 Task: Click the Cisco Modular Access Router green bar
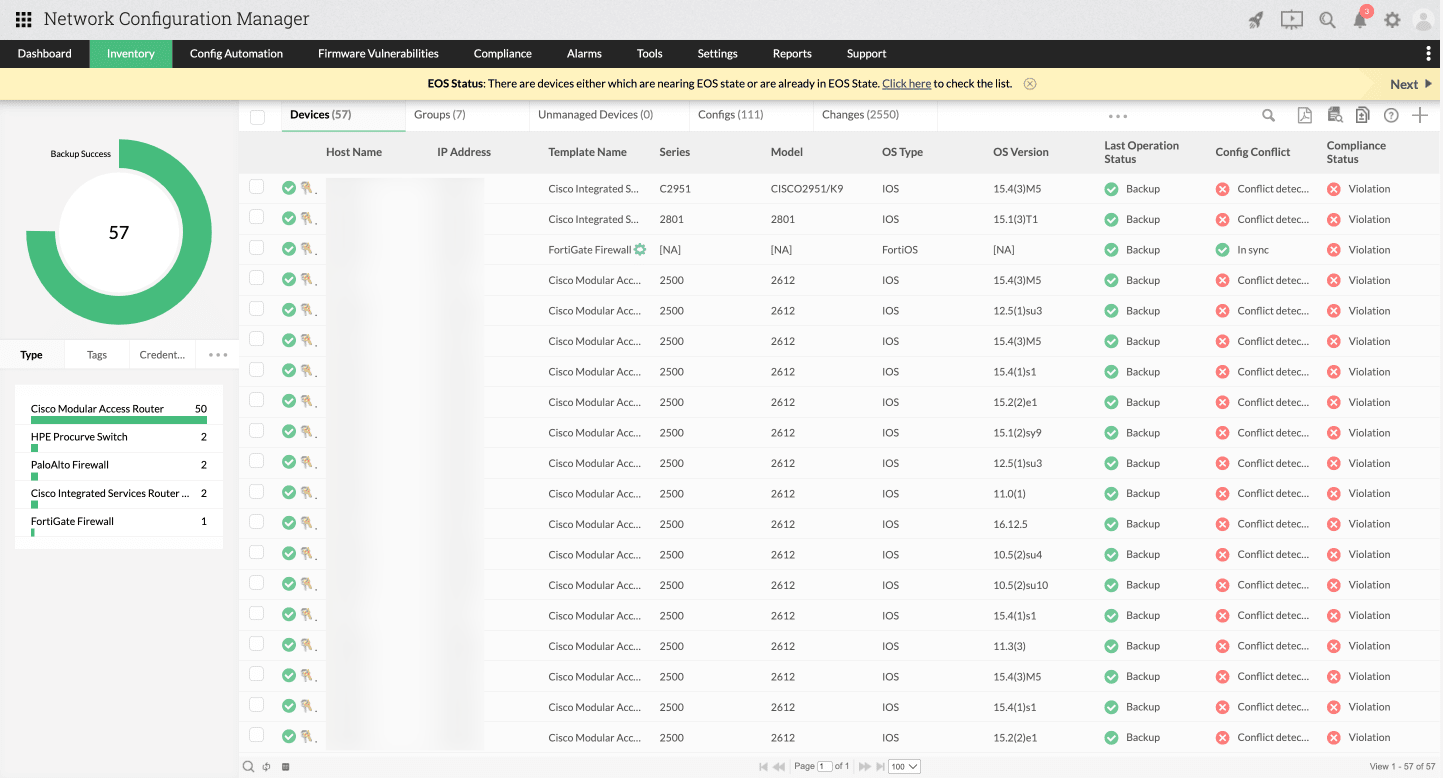coord(118,420)
